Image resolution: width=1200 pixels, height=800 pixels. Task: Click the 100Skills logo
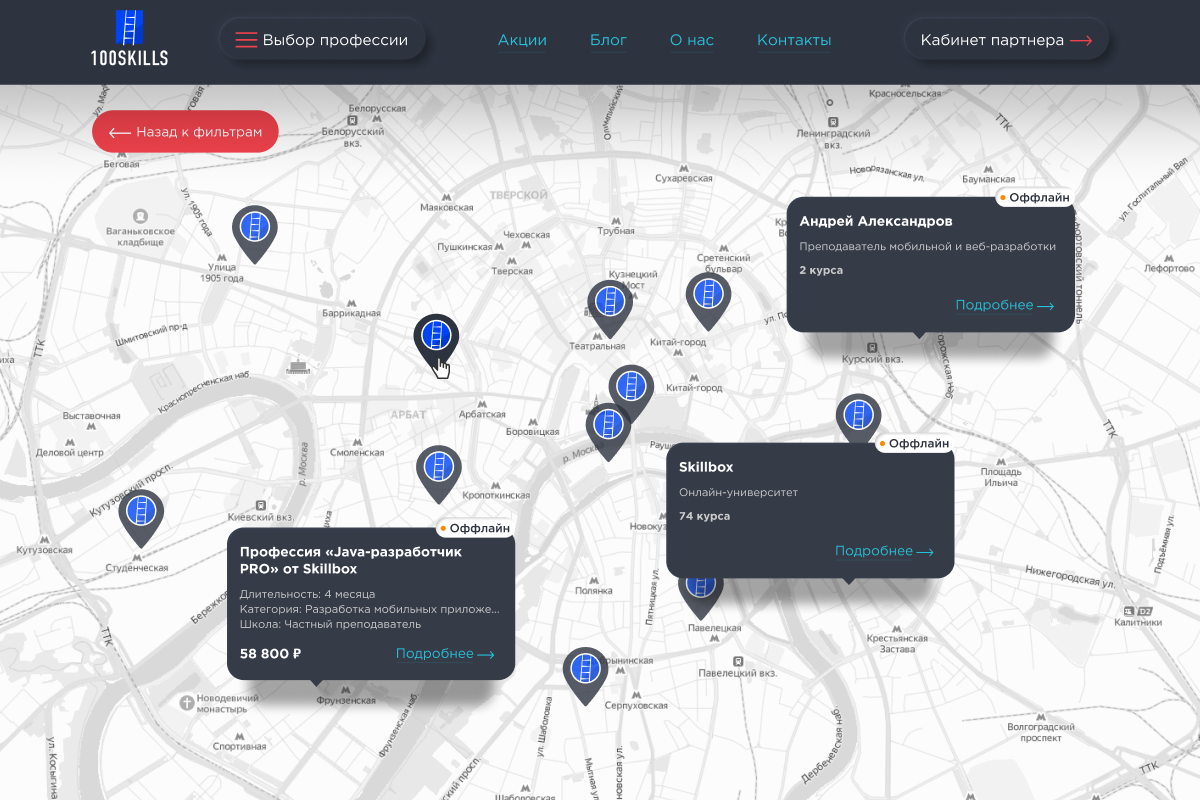130,39
